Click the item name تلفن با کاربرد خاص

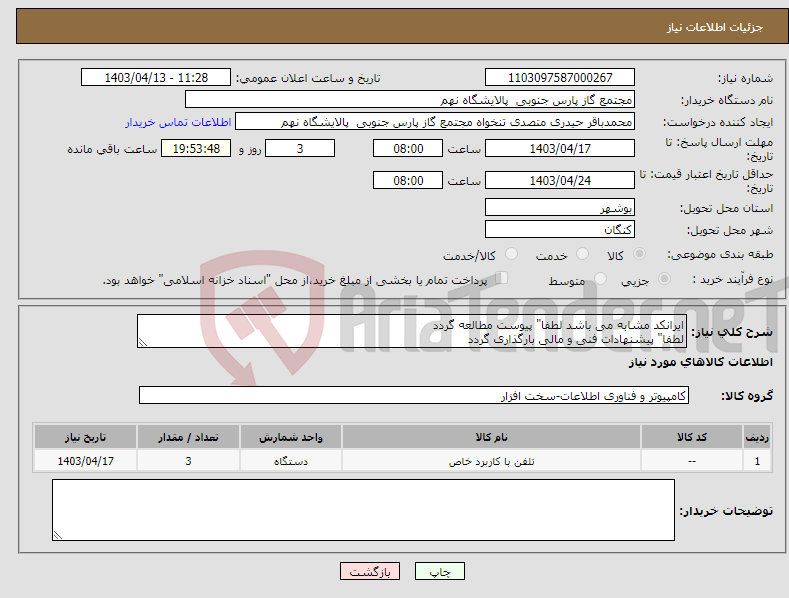[x=491, y=461]
